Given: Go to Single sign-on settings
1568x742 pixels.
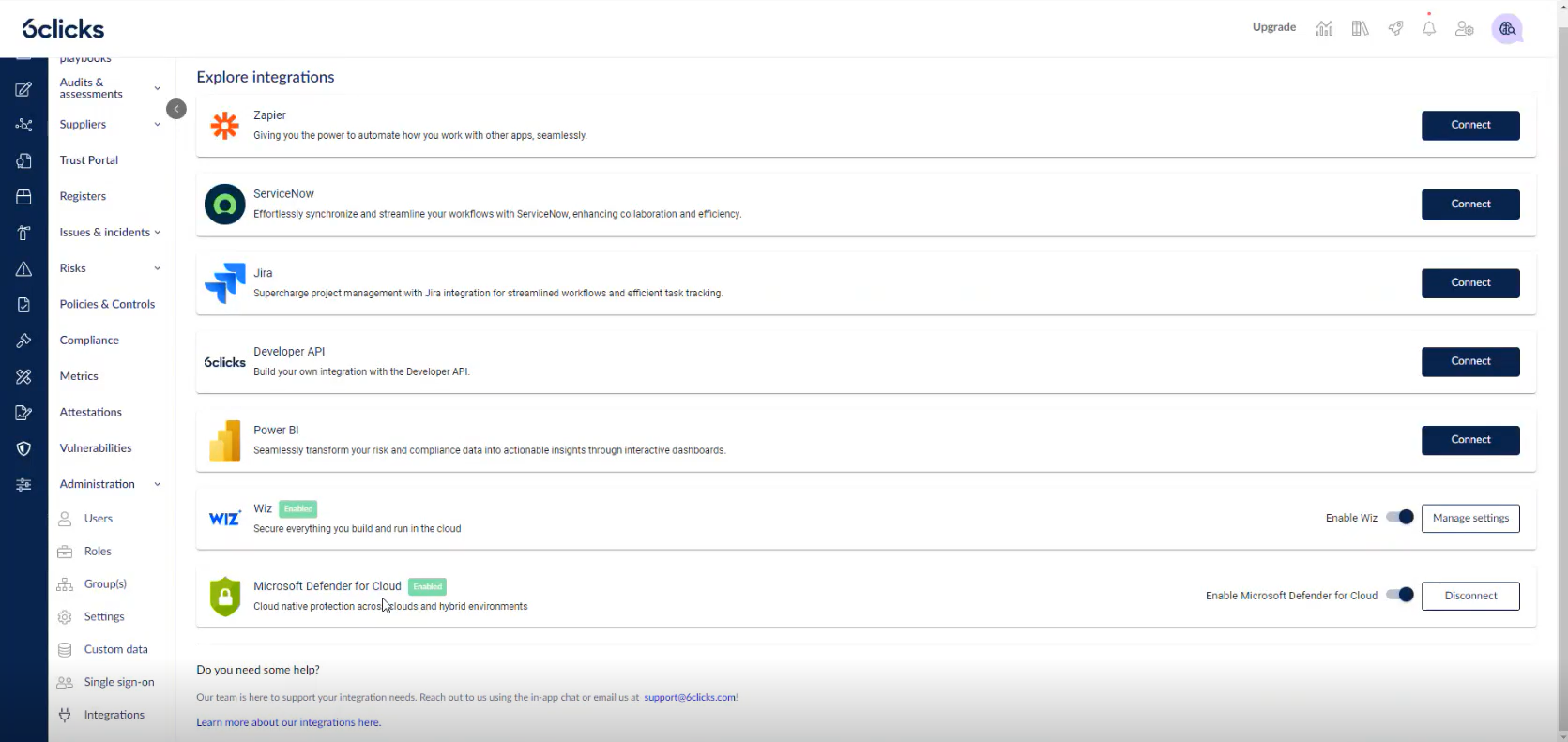Looking at the screenshot, I should pyautogui.click(x=118, y=682).
